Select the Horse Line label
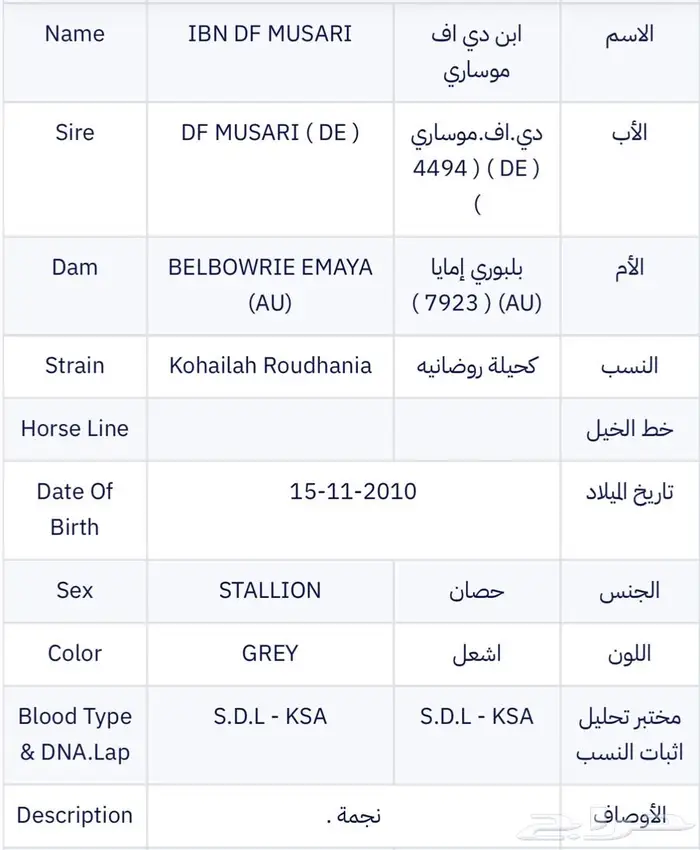This screenshot has width=700, height=850. coord(74,428)
